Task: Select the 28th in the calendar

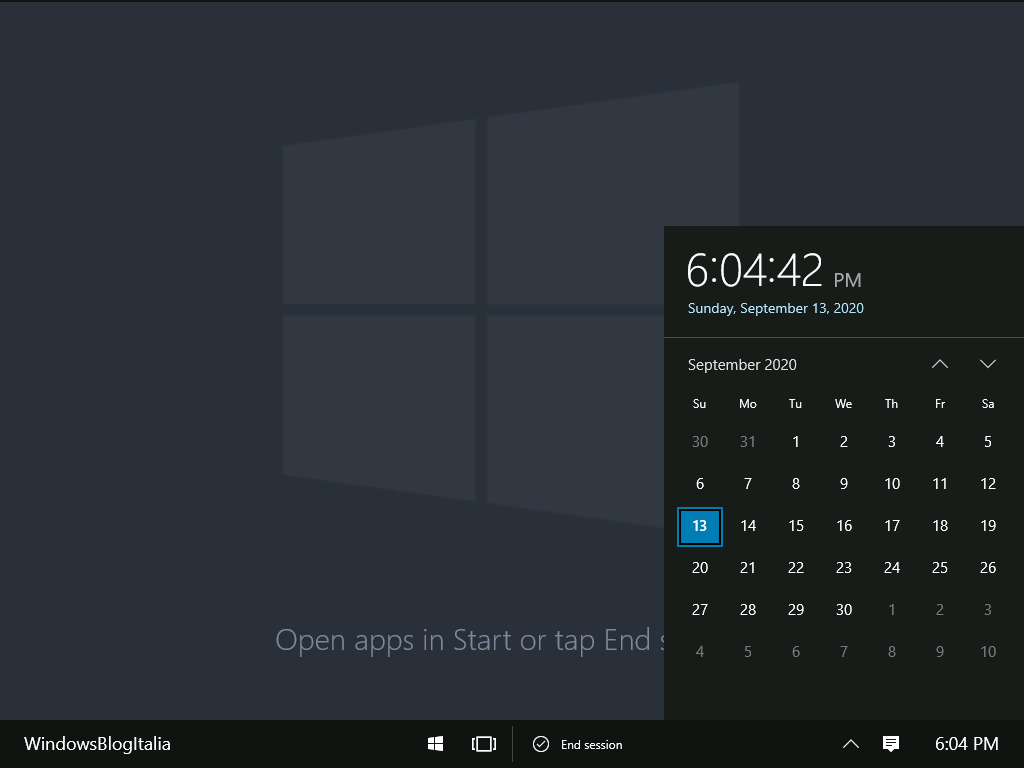Action: click(748, 610)
